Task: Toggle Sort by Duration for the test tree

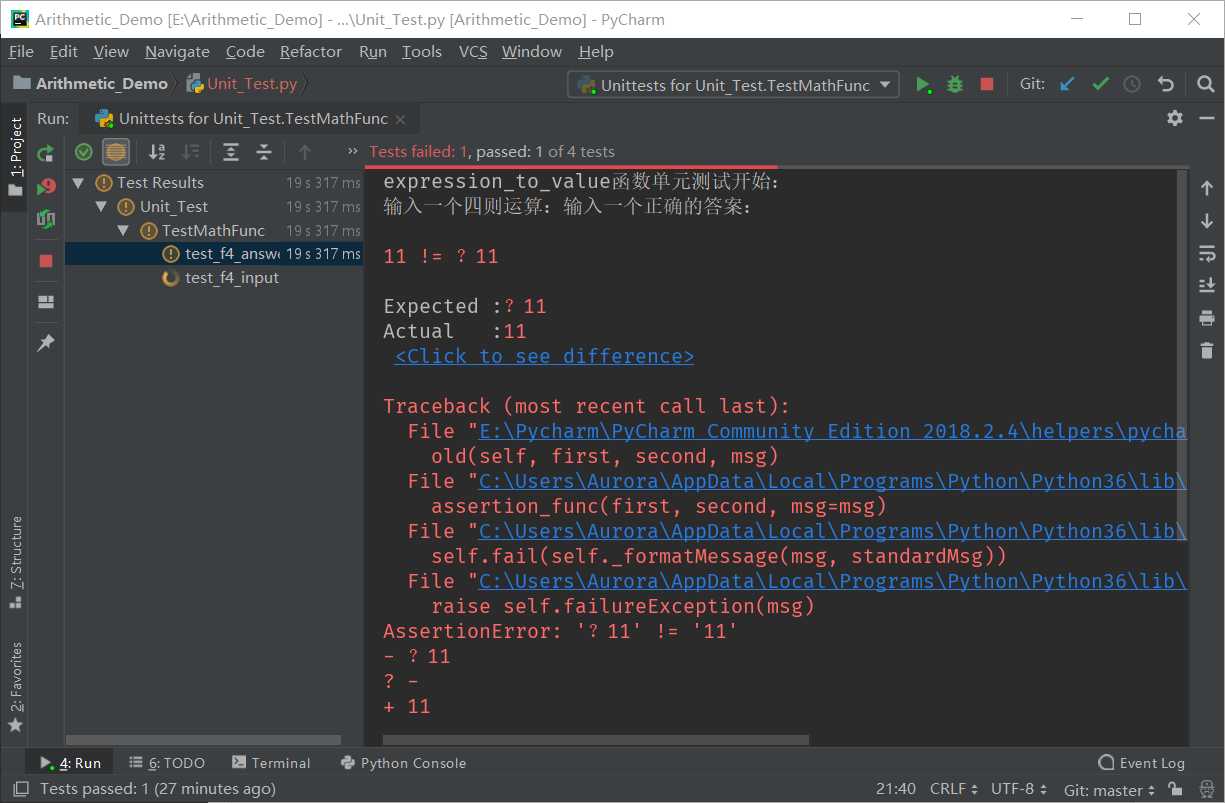Action: (x=190, y=152)
